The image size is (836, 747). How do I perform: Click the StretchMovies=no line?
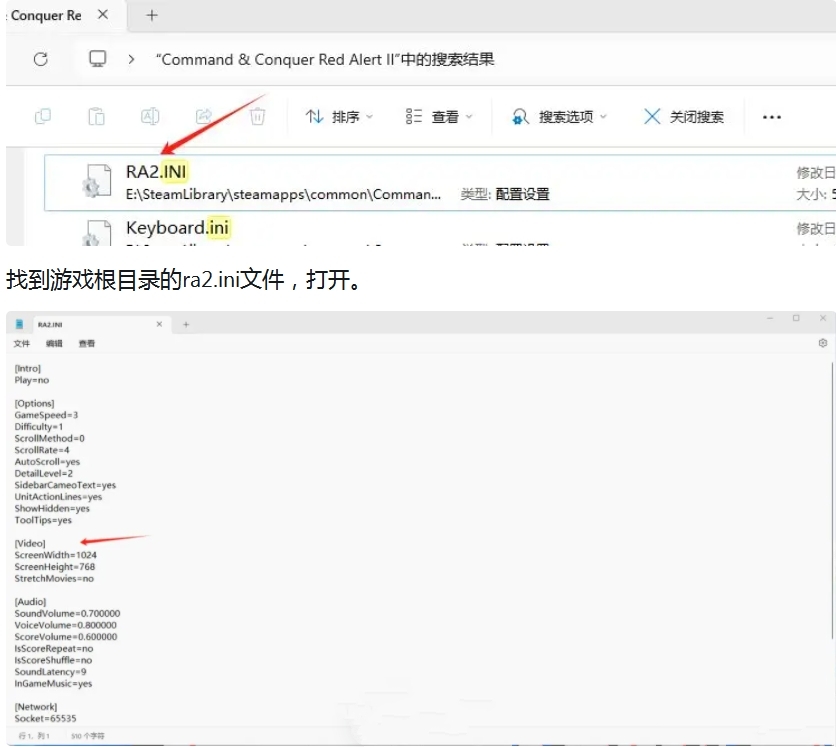[54, 579]
